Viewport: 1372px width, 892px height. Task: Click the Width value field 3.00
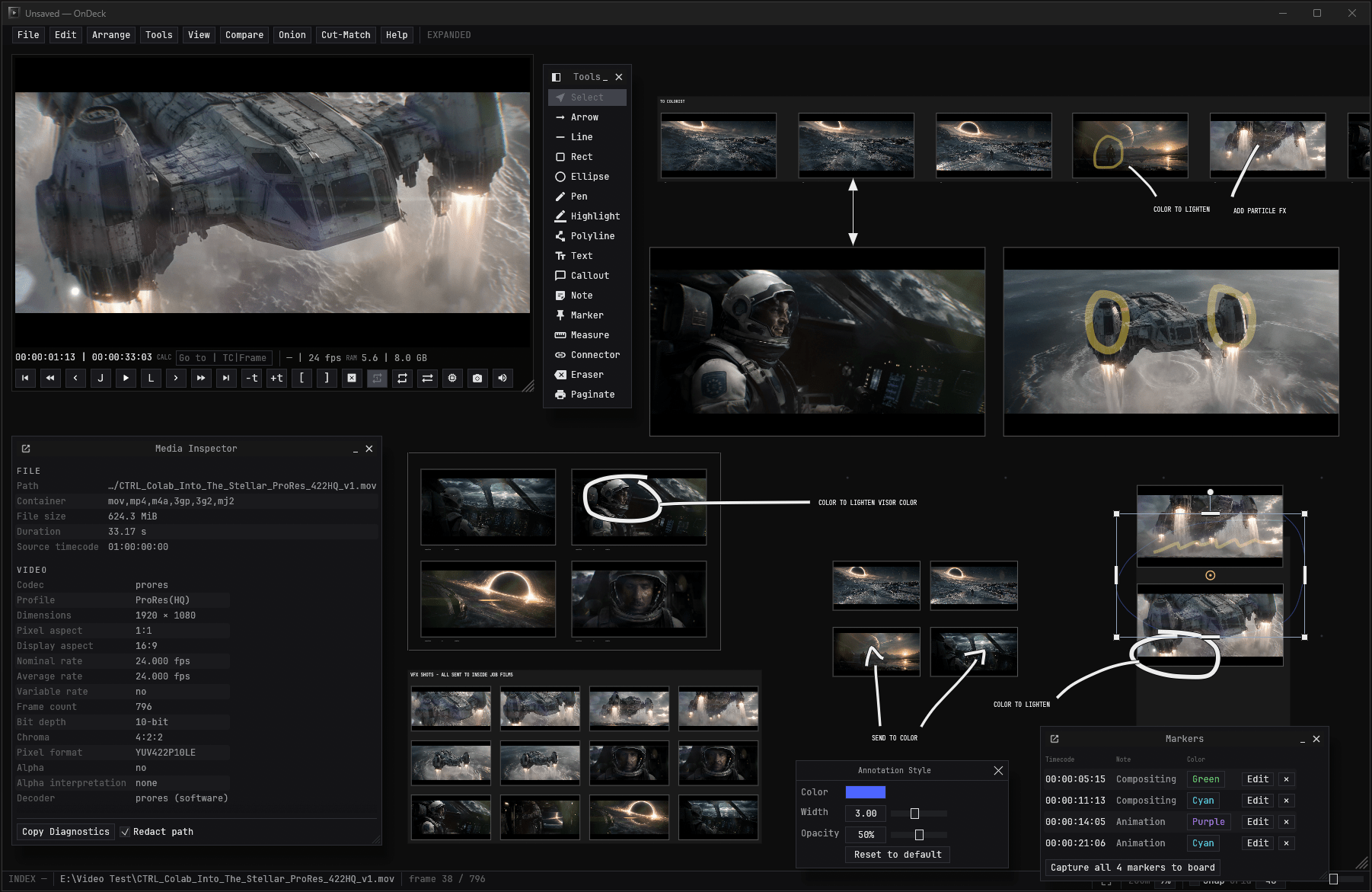coord(866,814)
